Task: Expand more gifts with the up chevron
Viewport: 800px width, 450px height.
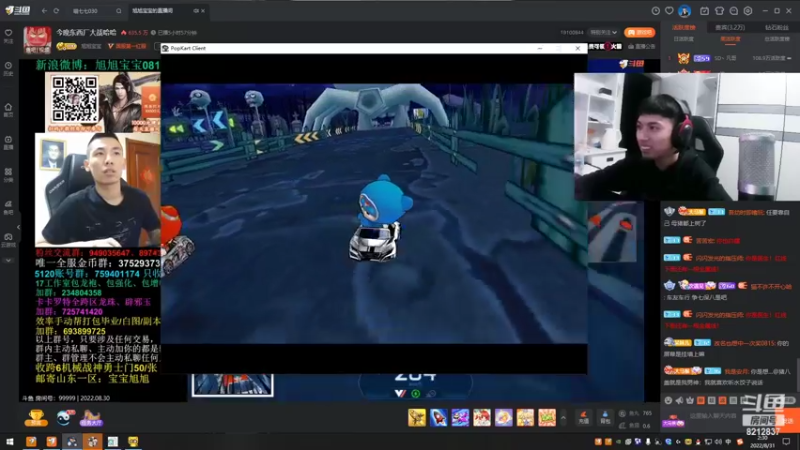Action: (x=563, y=418)
